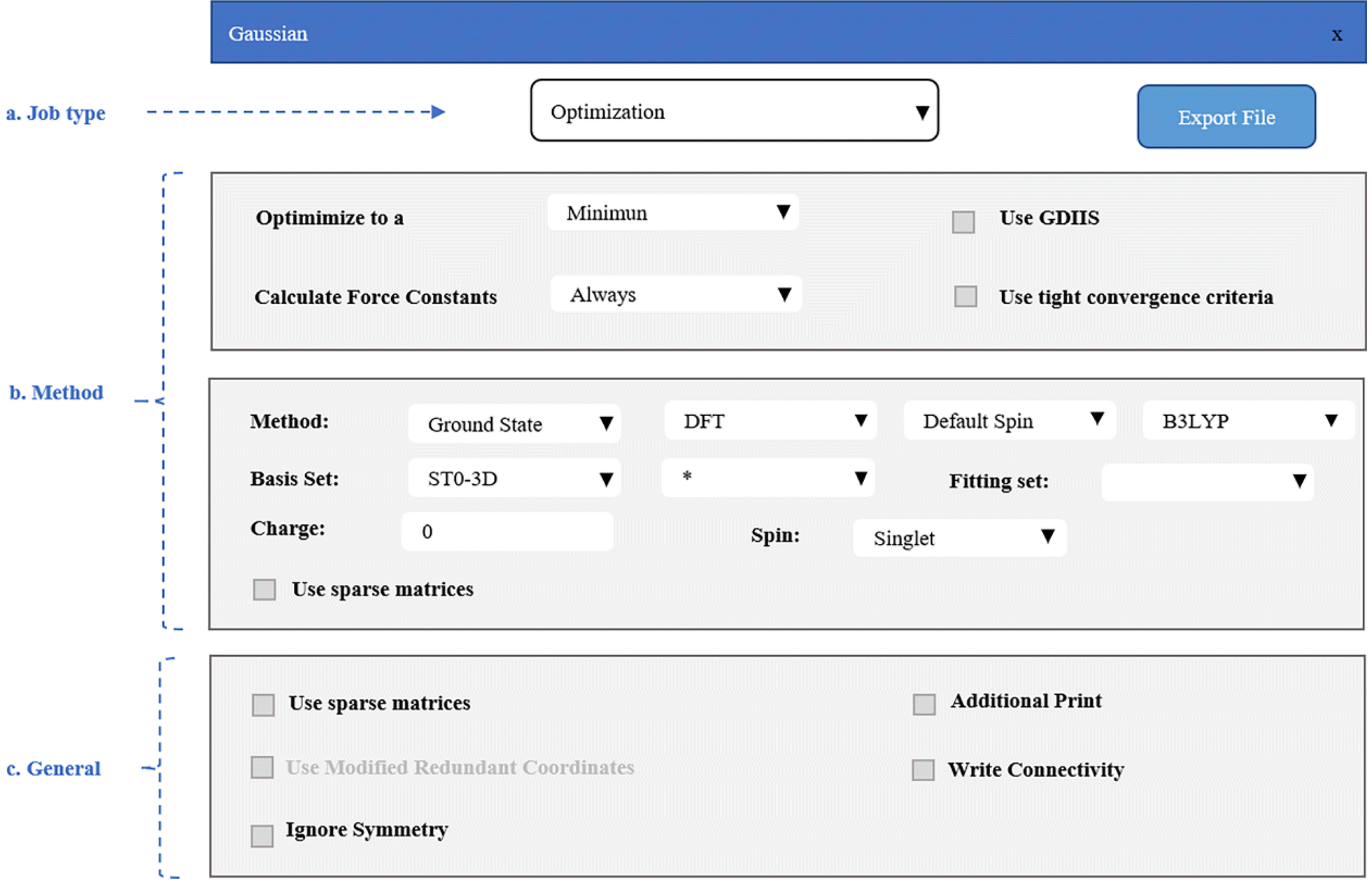Open the asterisk polarization dropdown
This screenshot has height=884, width=1372.
(768, 478)
